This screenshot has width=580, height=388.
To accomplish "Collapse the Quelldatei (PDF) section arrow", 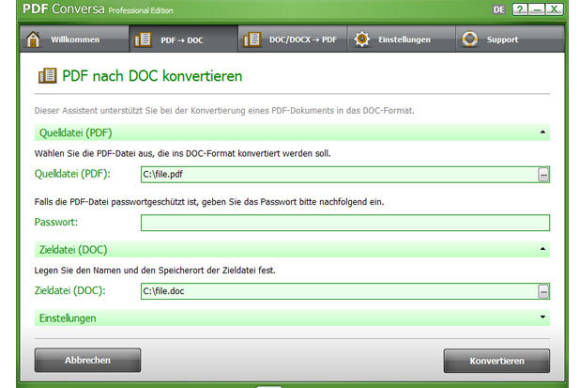I will (x=543, y=132).
